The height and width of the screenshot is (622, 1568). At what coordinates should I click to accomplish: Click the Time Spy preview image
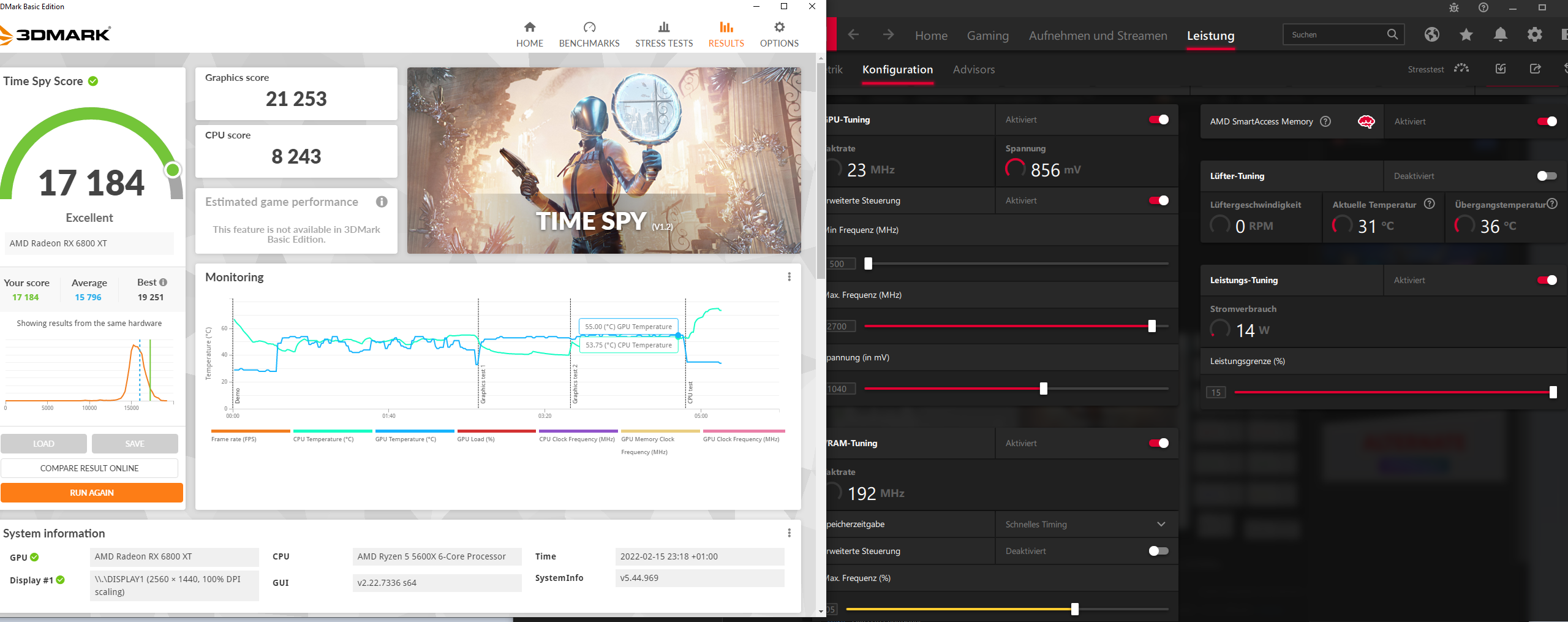point(604,161)
